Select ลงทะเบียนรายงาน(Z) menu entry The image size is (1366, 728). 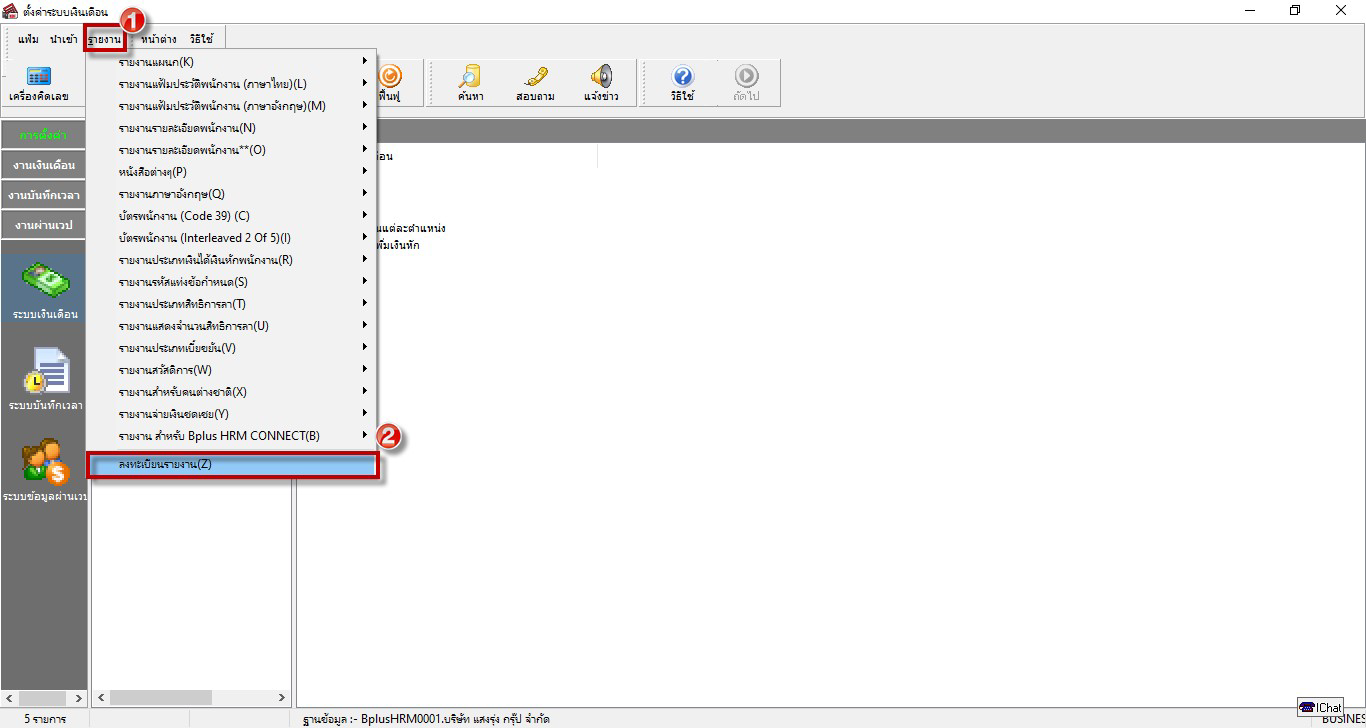(232, 465)
